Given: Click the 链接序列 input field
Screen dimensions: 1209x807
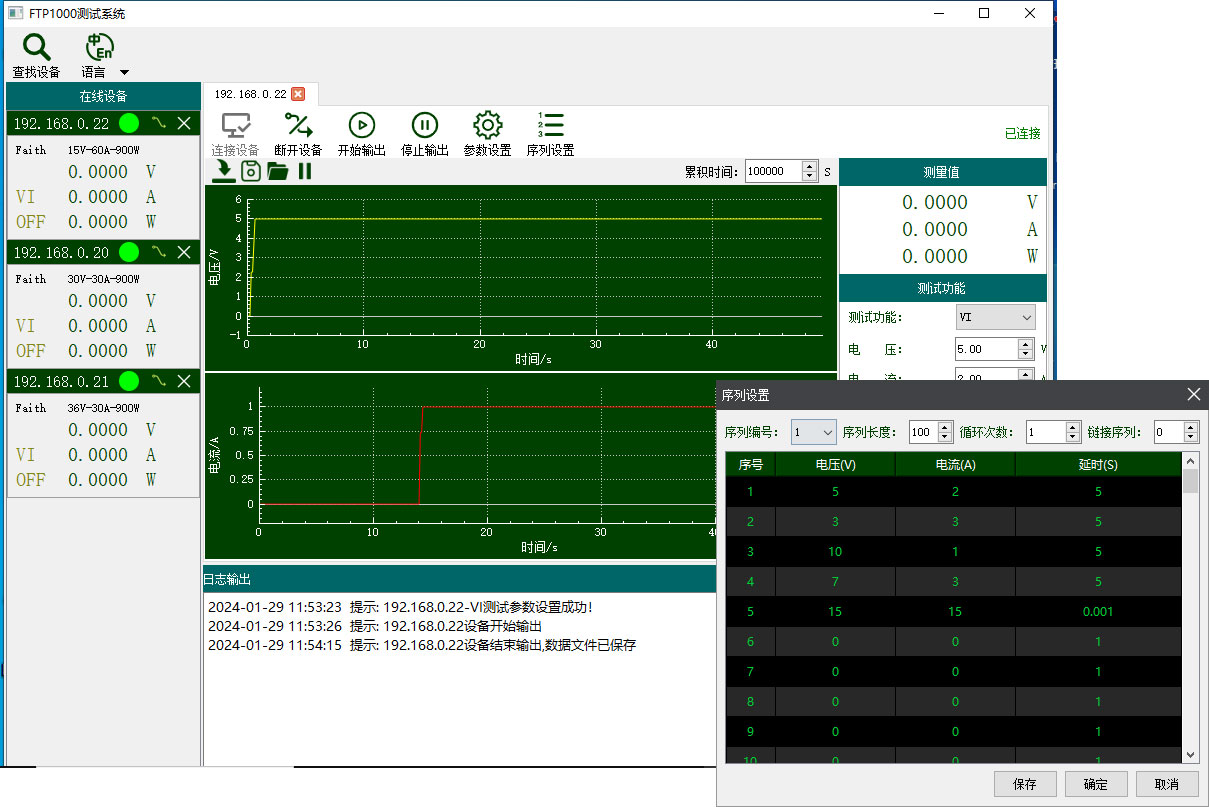Looking at the screenshot, I should coord(1168,432).
